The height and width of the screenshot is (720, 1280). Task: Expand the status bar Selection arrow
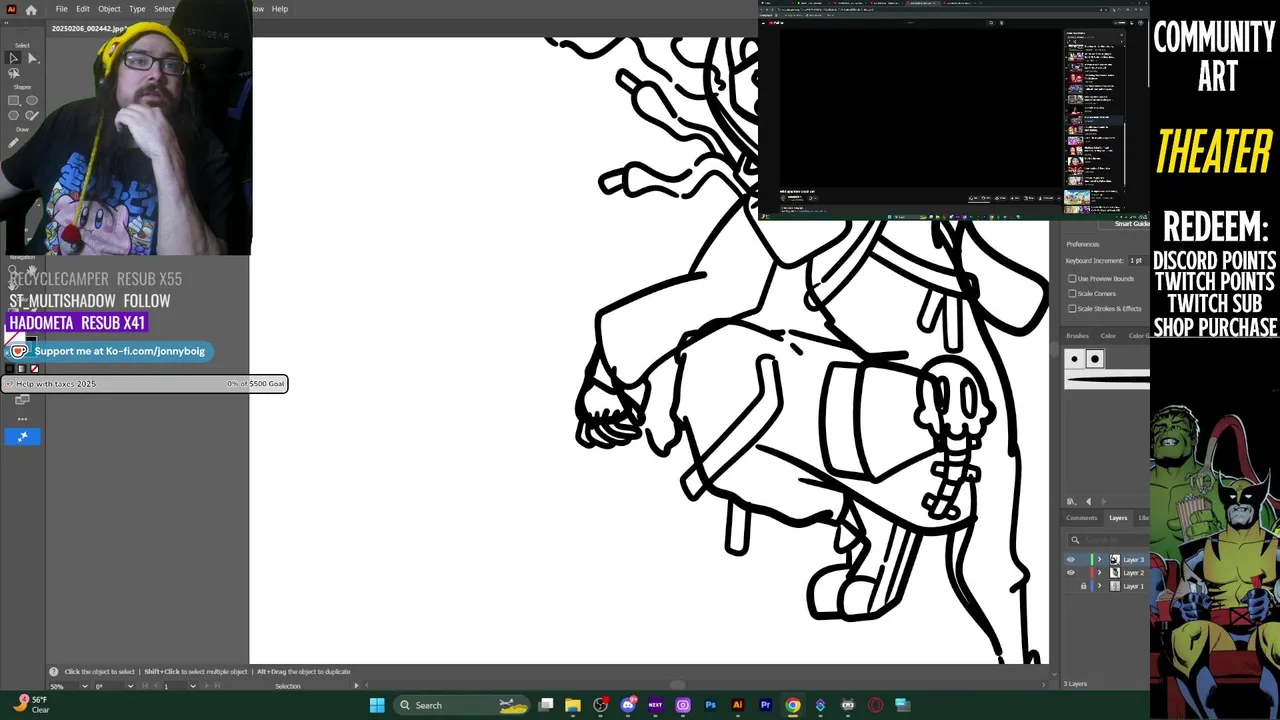click(x=356, y=686)
